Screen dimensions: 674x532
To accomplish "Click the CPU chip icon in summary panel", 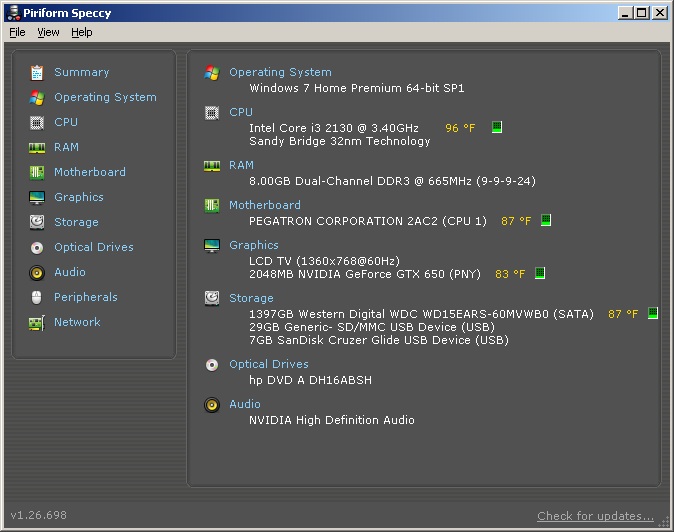I will [212, 113].
